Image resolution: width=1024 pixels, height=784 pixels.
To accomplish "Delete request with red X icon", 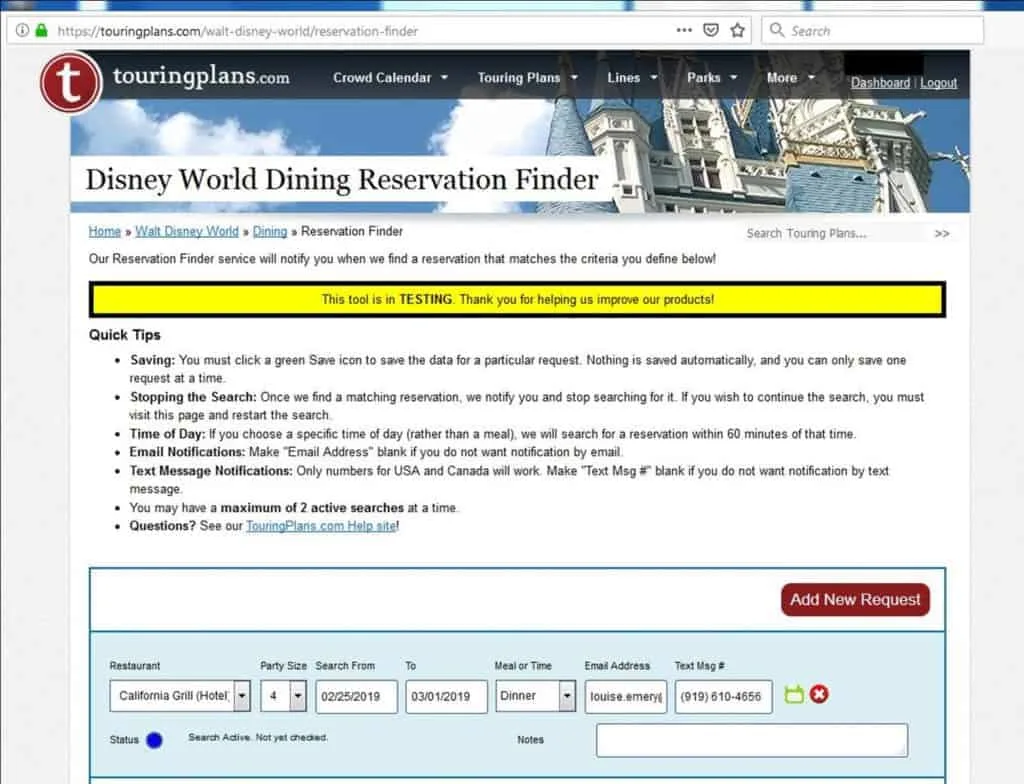I will pos(819,694).
